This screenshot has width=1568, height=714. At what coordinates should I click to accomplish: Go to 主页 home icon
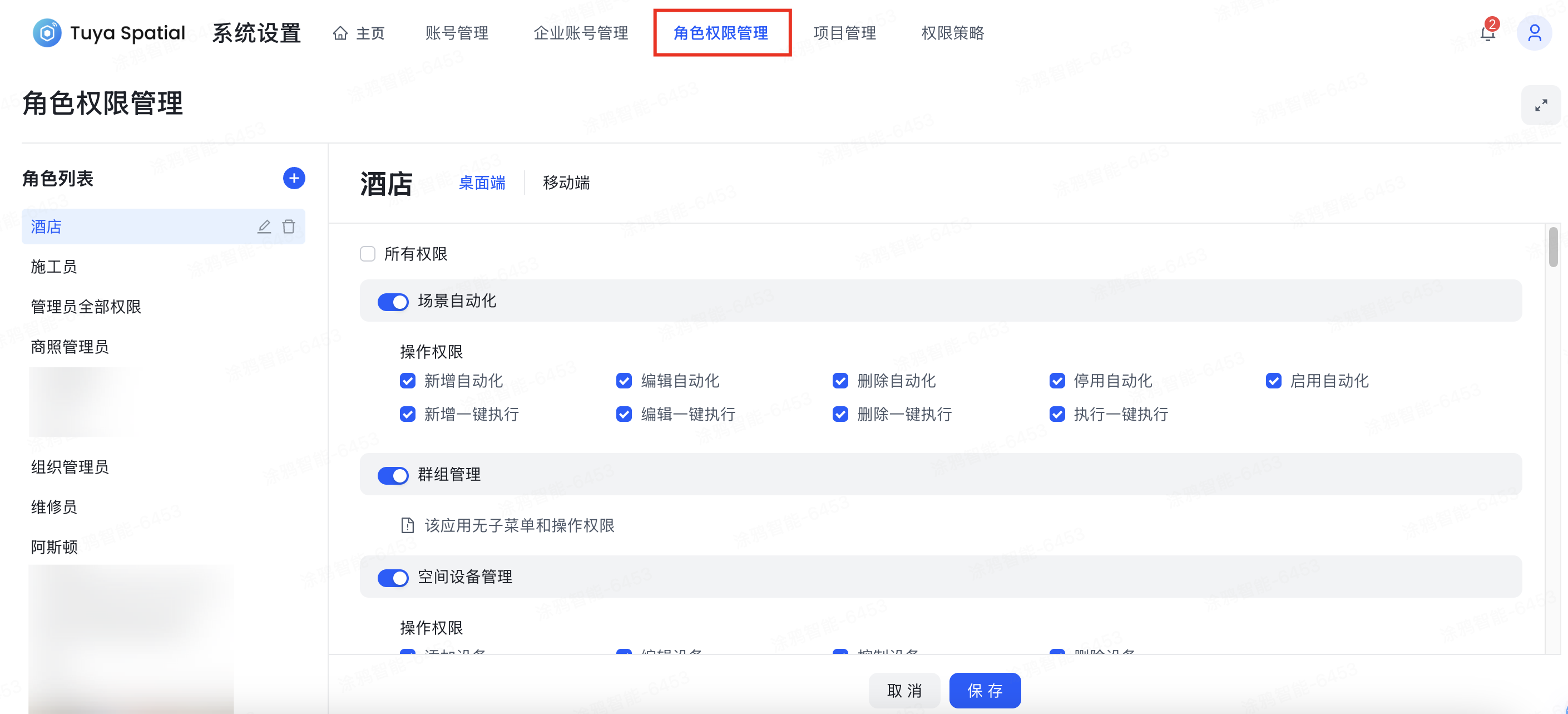(x=340, y=33)
